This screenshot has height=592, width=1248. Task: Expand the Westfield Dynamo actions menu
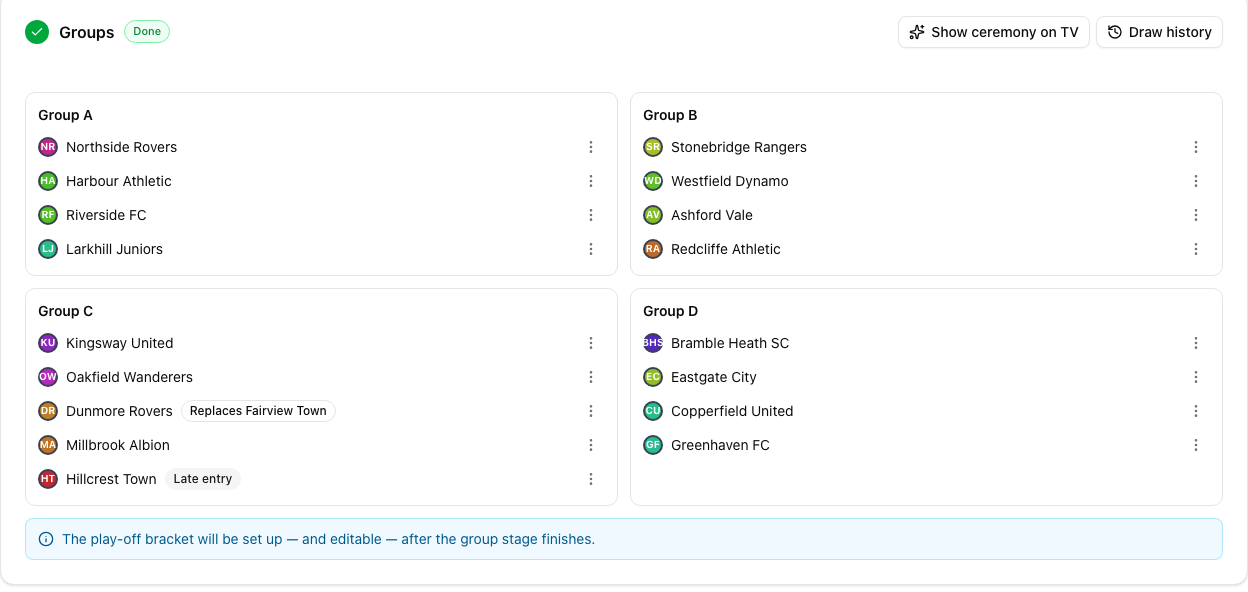(1196, 181)
